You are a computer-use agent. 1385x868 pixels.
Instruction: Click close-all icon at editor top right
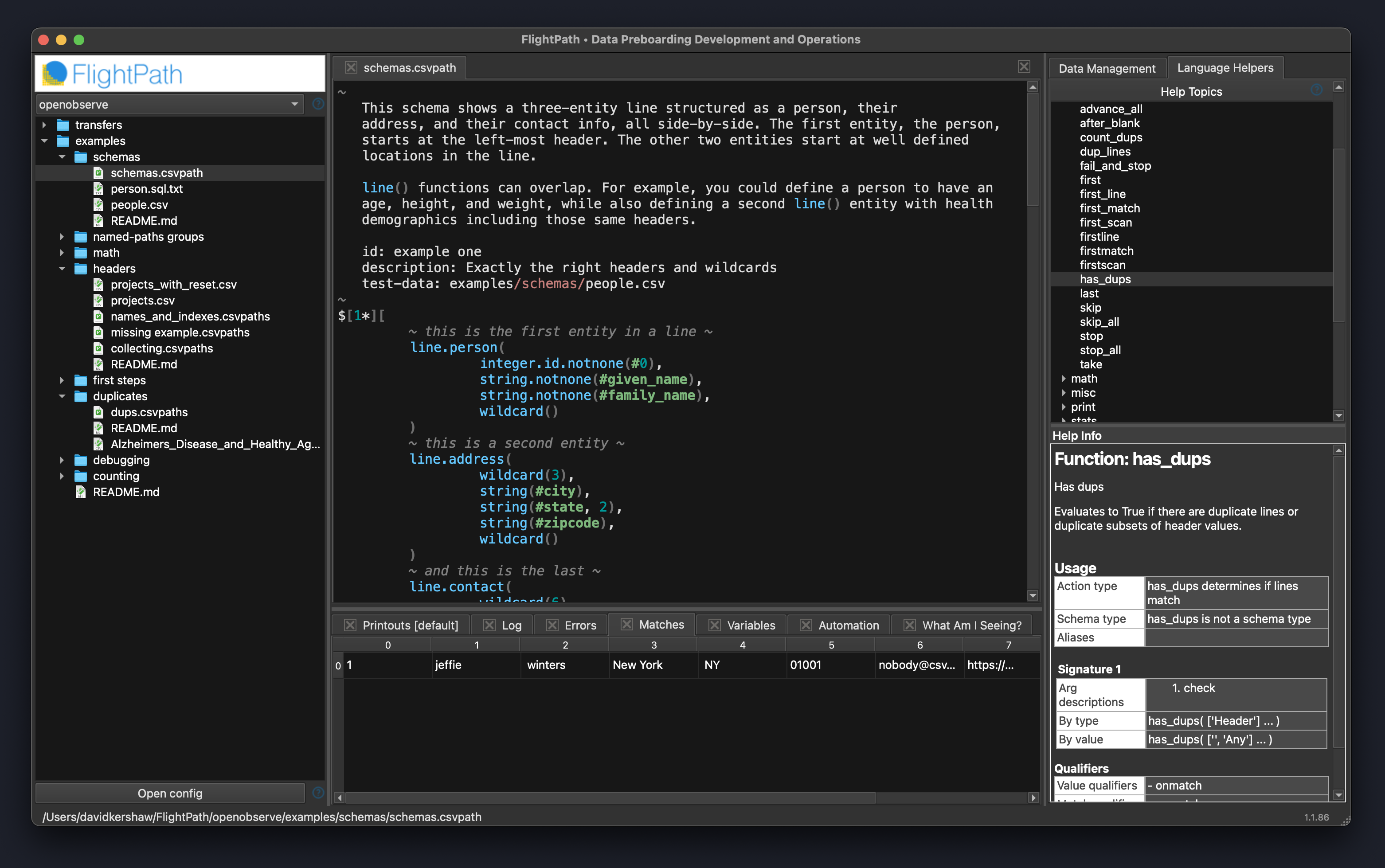point(1023,66)
